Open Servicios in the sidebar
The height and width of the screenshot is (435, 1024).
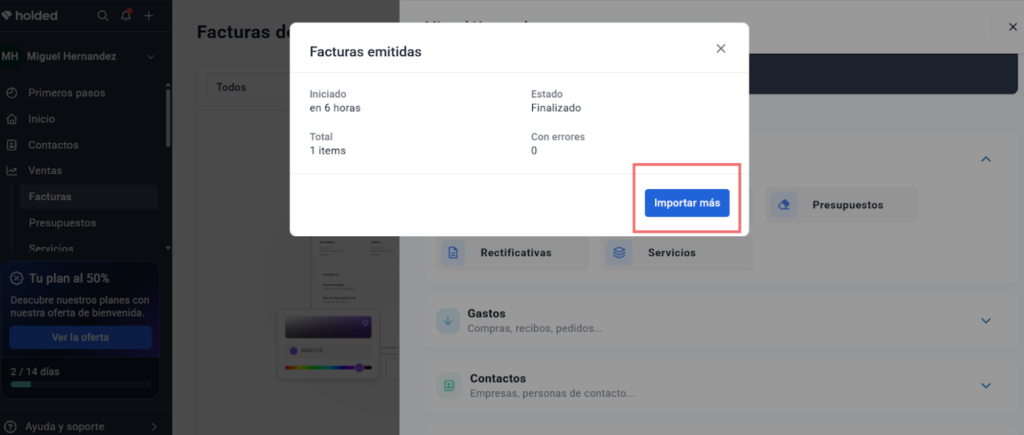click(x=51, y=248)
